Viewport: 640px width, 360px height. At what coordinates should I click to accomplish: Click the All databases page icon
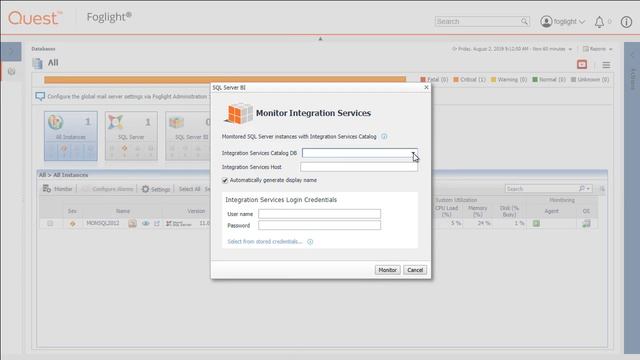click(x=38, y=63)
